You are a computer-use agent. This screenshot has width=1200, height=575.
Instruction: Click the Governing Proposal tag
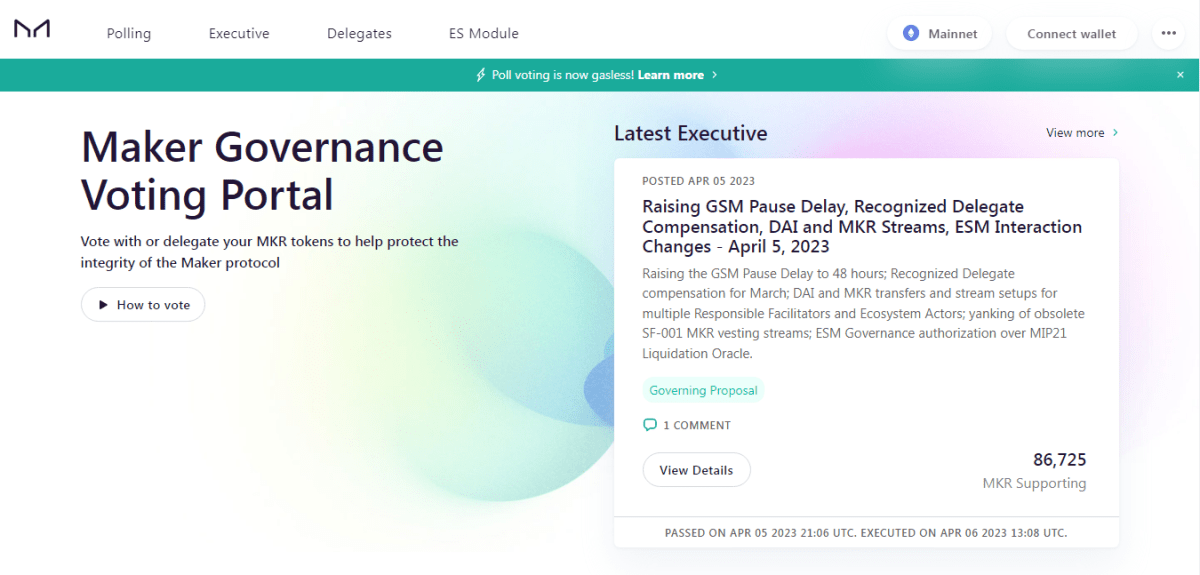703,390
